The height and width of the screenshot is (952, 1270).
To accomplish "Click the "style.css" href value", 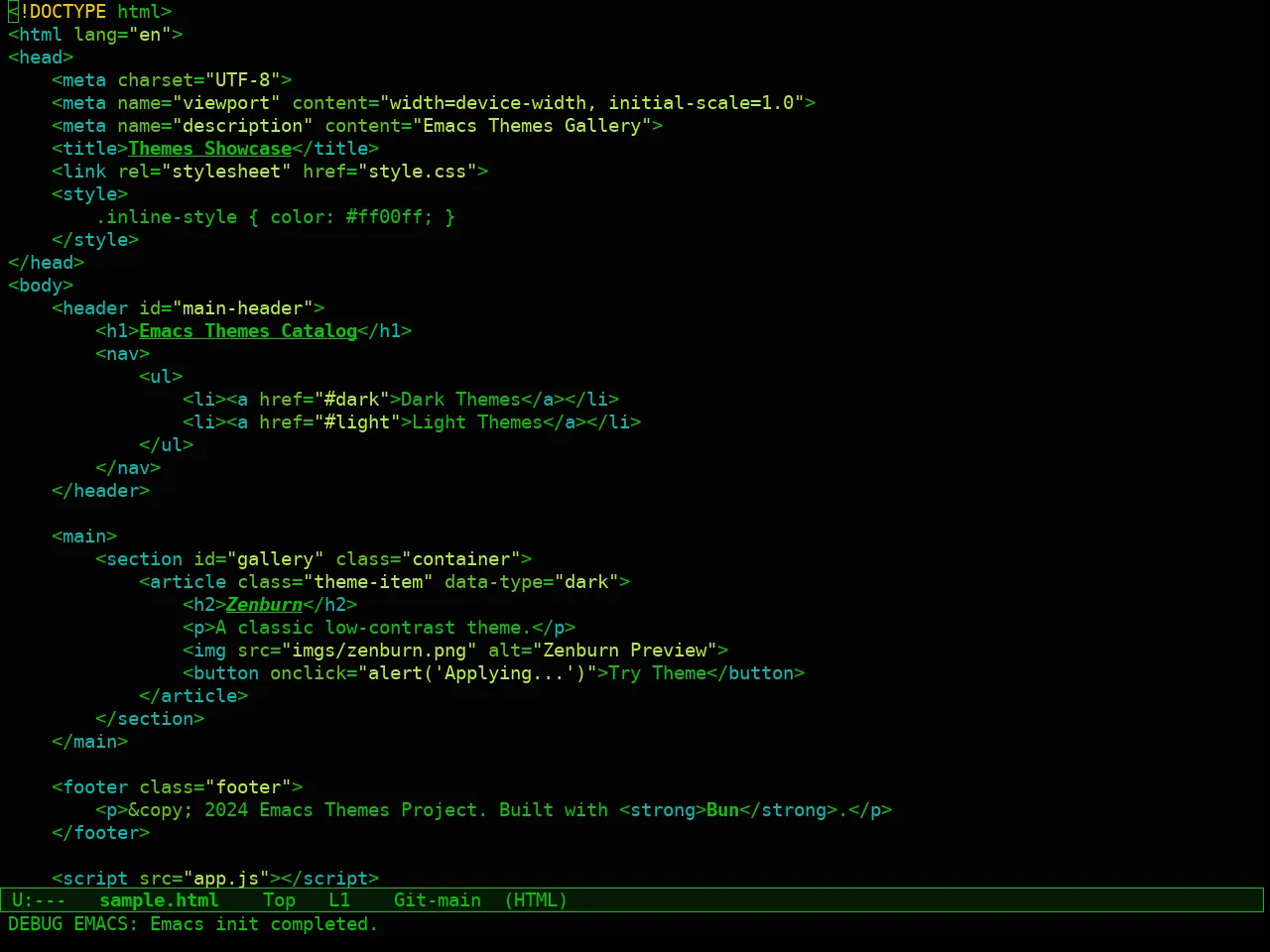I will tap(418, 172).
